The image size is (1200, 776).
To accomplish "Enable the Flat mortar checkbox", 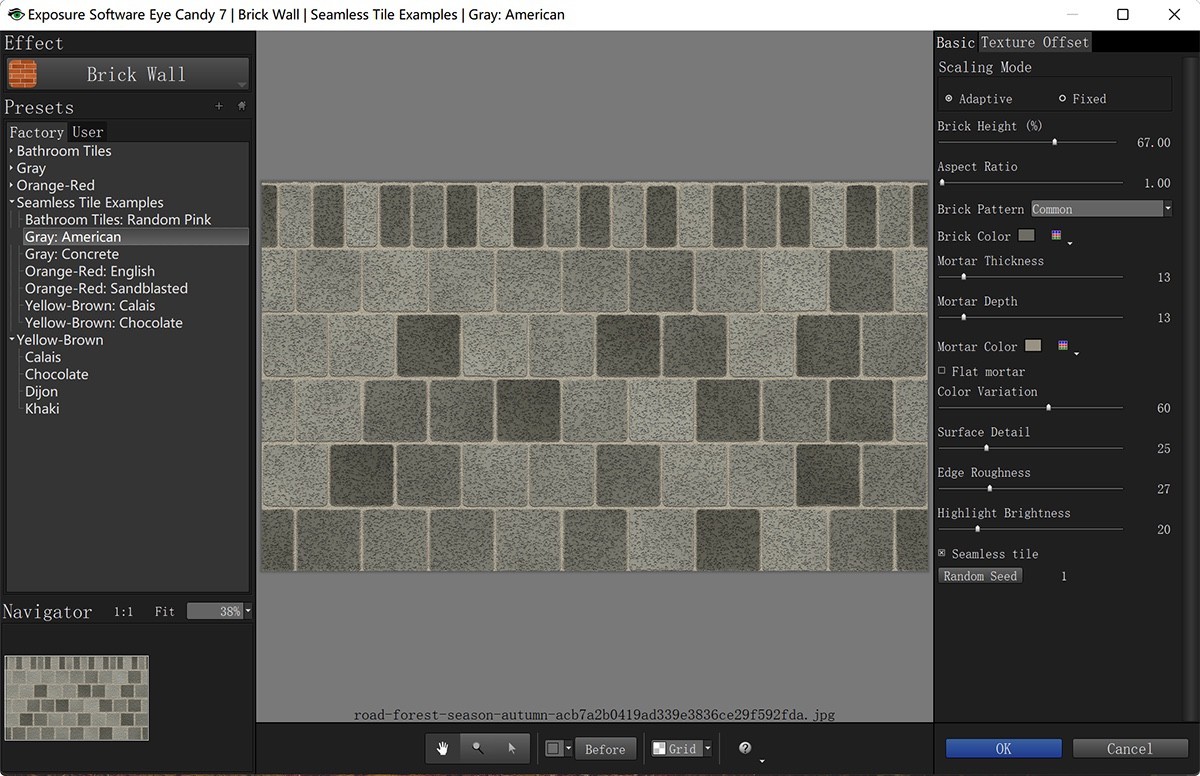I will click(x=942, y=371).
